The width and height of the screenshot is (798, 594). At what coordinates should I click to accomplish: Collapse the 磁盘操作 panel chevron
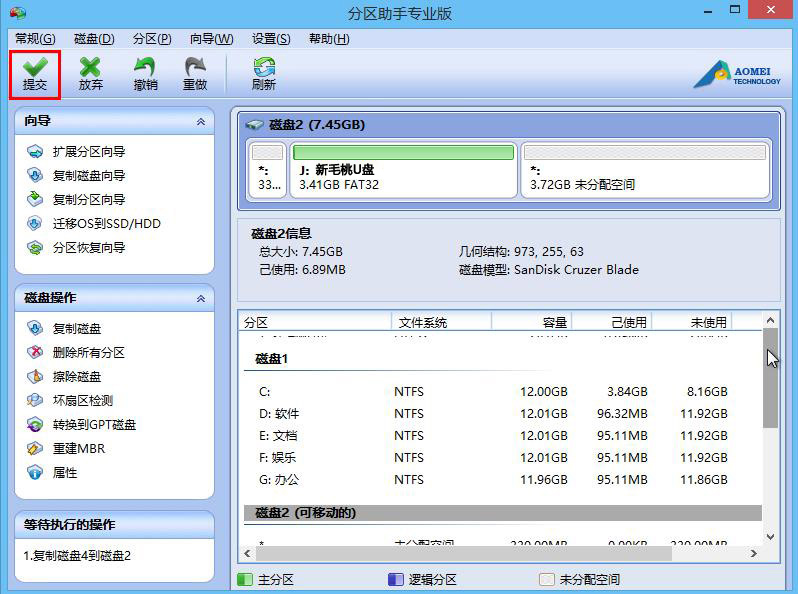[201, 299]
